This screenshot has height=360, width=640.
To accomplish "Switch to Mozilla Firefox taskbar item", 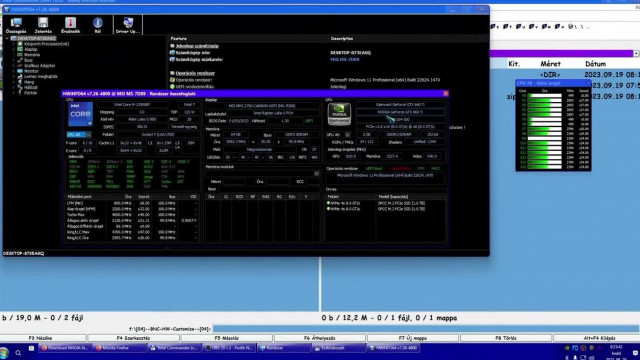I will pyautogui.click(x=120, y=348).
